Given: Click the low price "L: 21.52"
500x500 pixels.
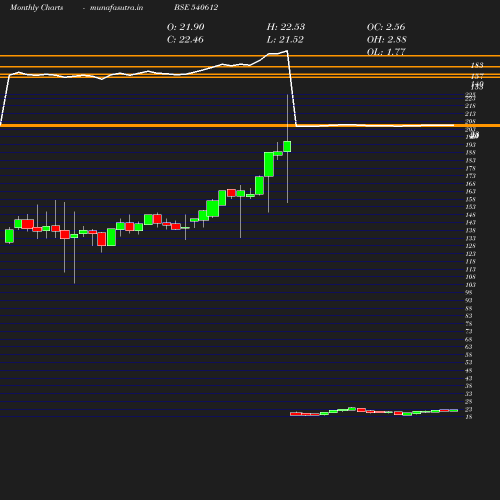Looking at the screenshot, I should coord(285,40).
